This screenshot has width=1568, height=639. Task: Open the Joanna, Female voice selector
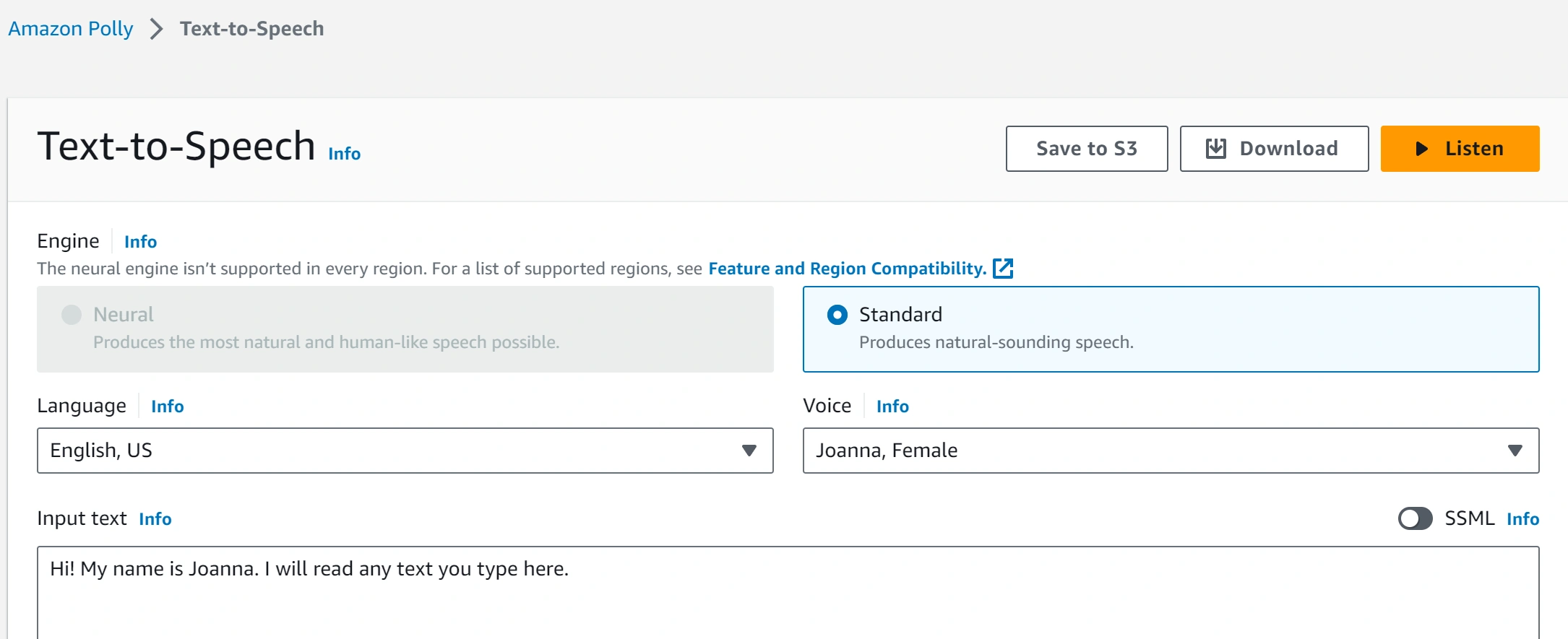click(x=1156, y=451)
